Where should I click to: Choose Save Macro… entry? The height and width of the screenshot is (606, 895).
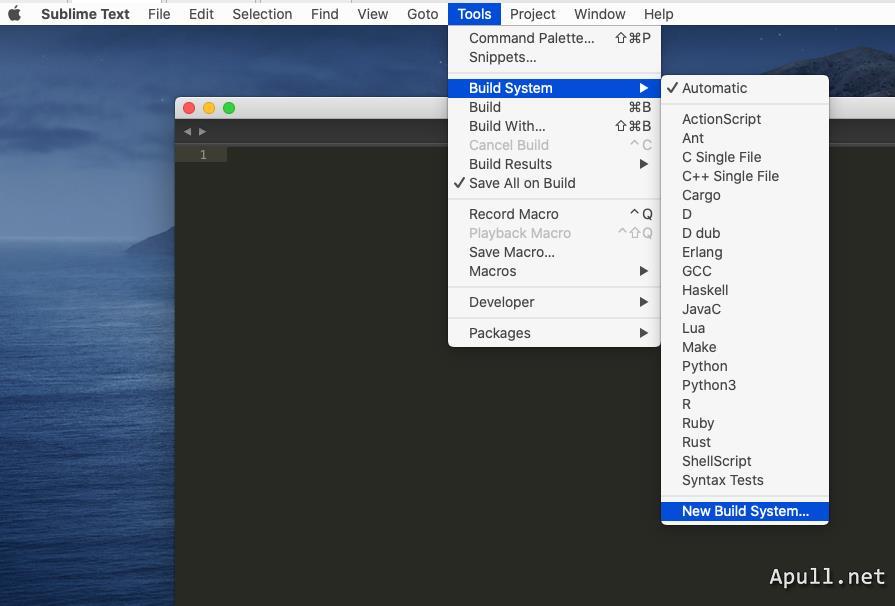click(x=554, y=252)
